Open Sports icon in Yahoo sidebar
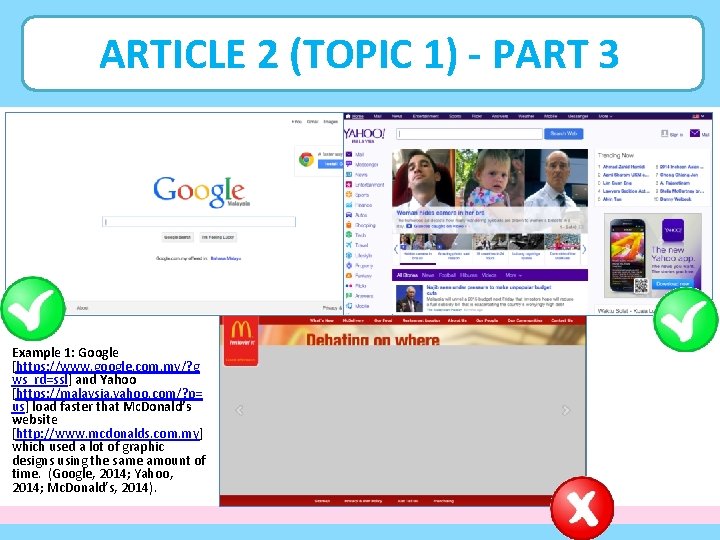Image resolution: width=720 pixels, height=540 pixels. coord(349,195)
